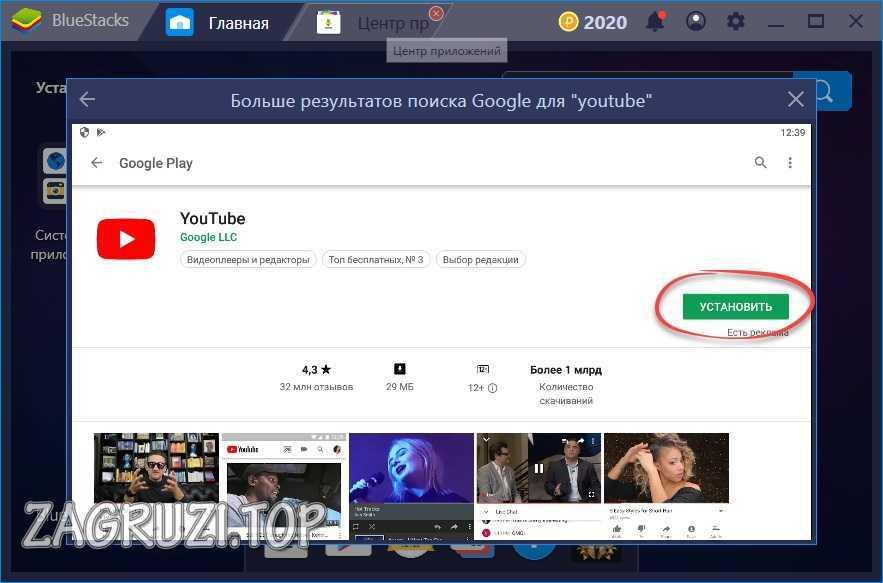Viewport: 883px width, 583px height.
Task: Open the user account profile icon
Action: (x=696, y=21)
